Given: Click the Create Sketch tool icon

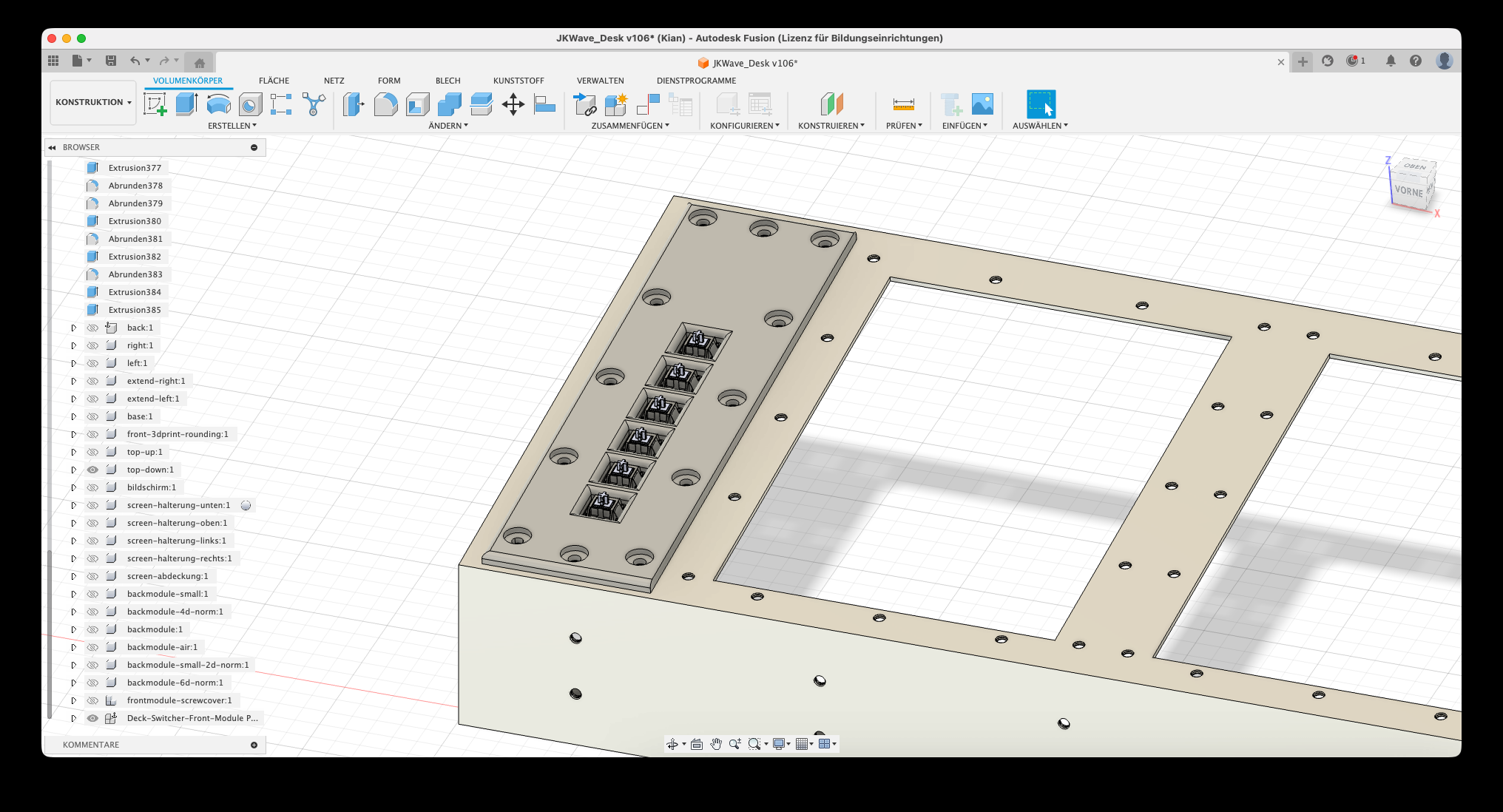Looking at the screenshot, I should [x=155, y=104].
